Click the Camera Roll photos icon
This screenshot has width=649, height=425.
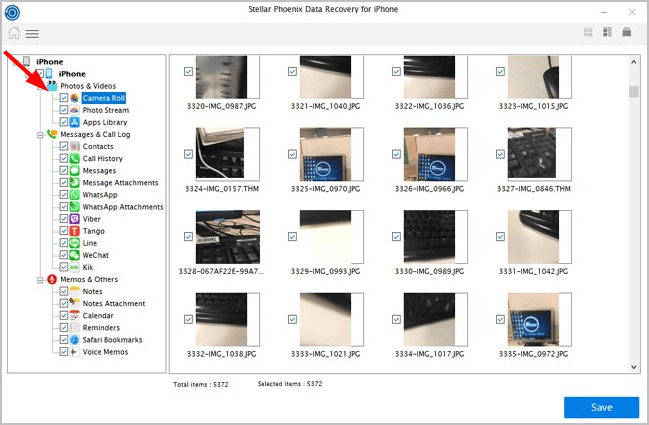pos(75,98)
